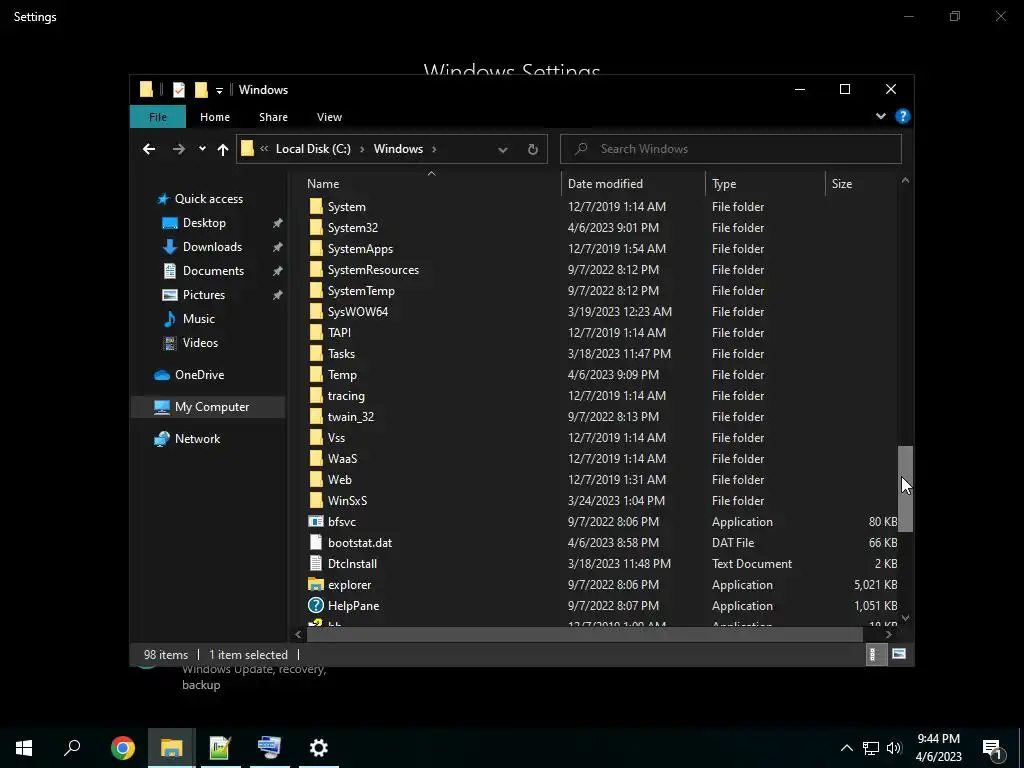Select the DtcInstall text document icon
The width and height of the screenshot is (1024, 768).
coord(316,564)
